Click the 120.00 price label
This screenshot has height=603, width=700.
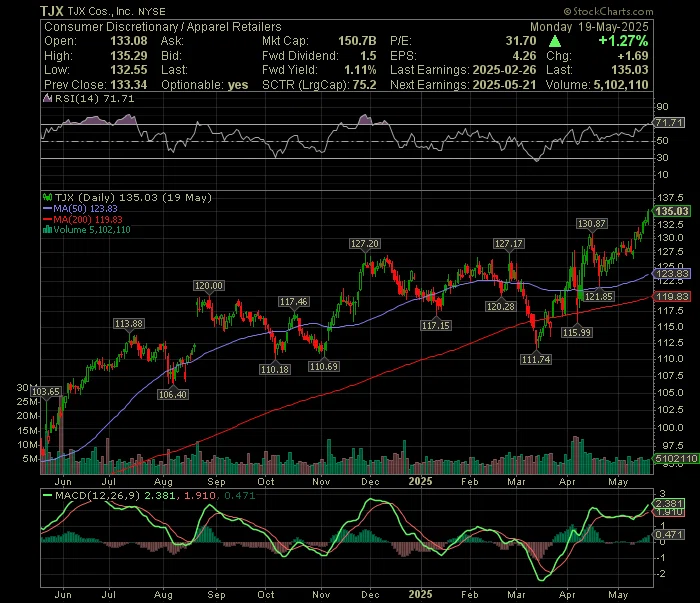pyautogui.click(x=209, y=286)
